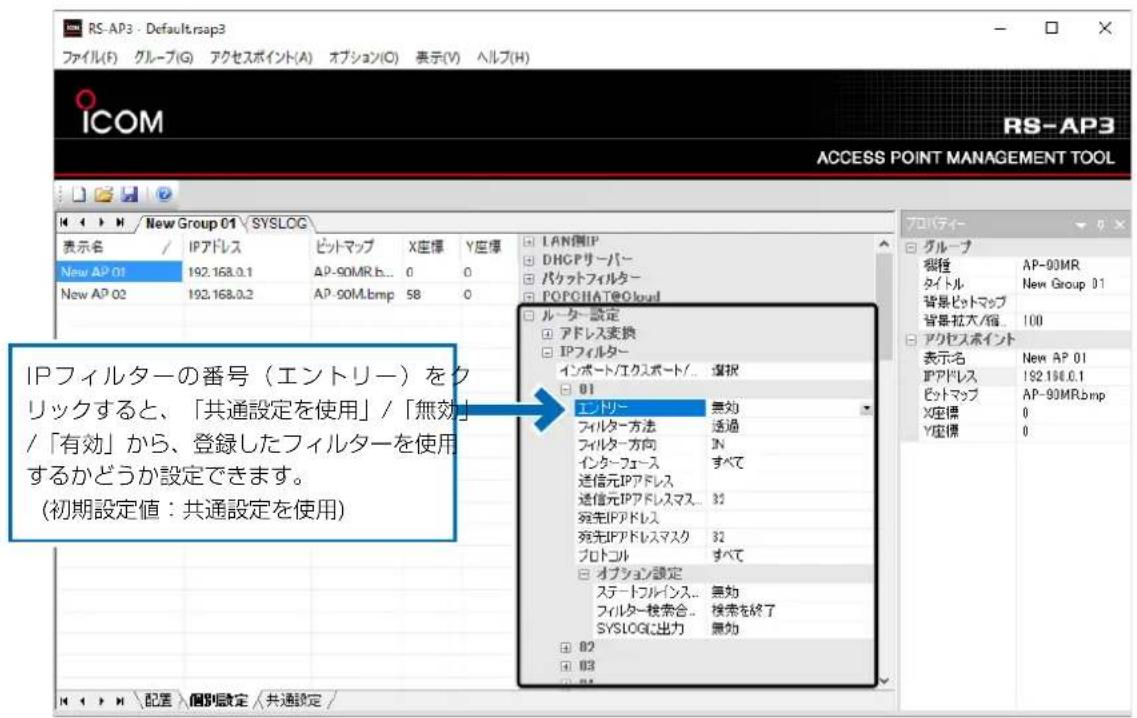Screen dimensions: 1137x718
Task: Expand the POPCHAT@Cloud tree node
Action: click(x=529, y=297)
